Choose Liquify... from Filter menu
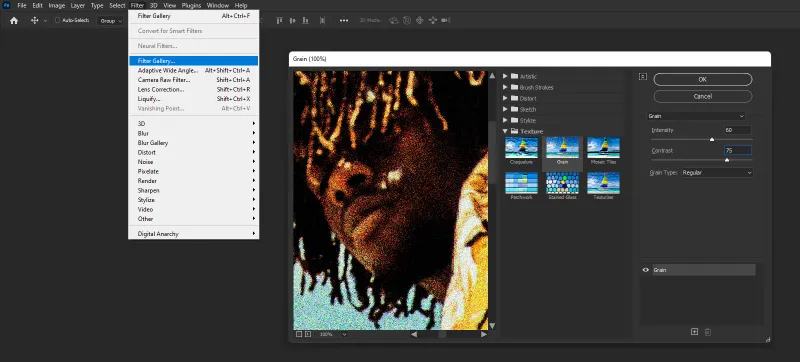 (193, 99)
